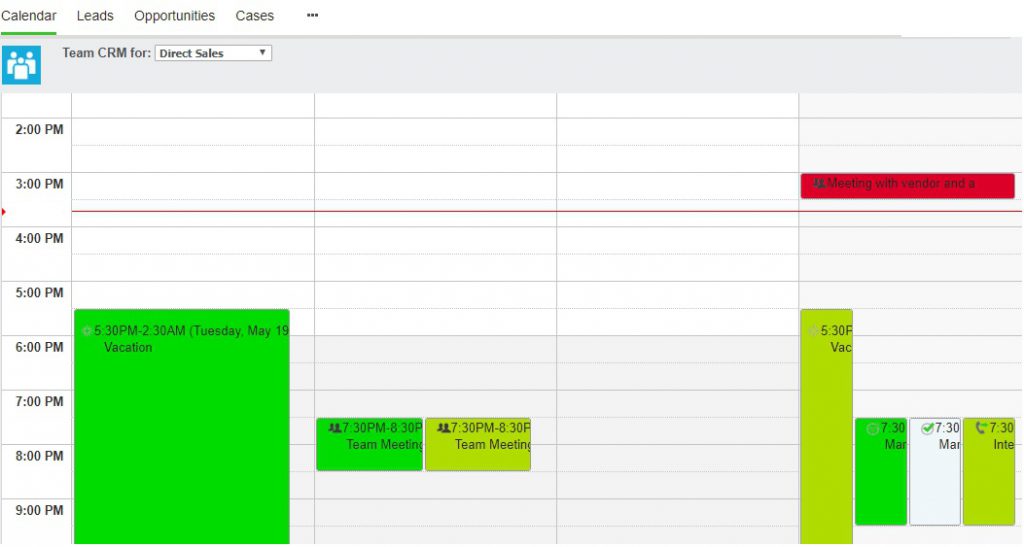This screenshot has width=1024, height=547.
Task: Open the green 7:30 Mar event
Action: pos(881,471)
